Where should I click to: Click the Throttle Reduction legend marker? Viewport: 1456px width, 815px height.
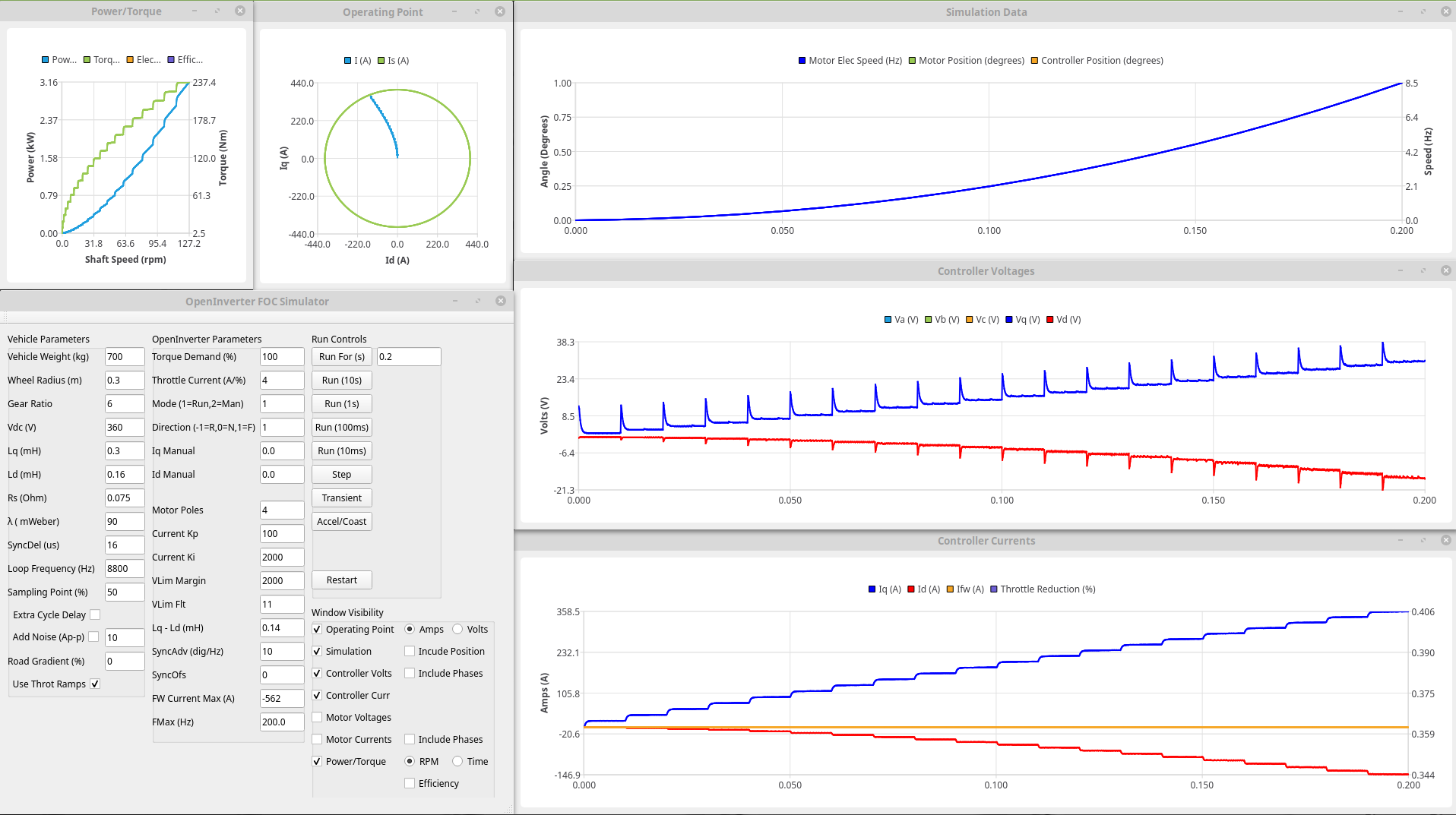coord(994,589)
